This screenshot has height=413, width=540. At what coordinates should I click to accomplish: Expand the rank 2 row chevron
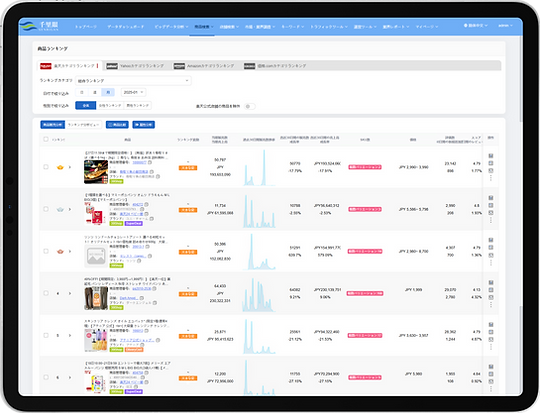pyautogui.click(x=70, y=209)
